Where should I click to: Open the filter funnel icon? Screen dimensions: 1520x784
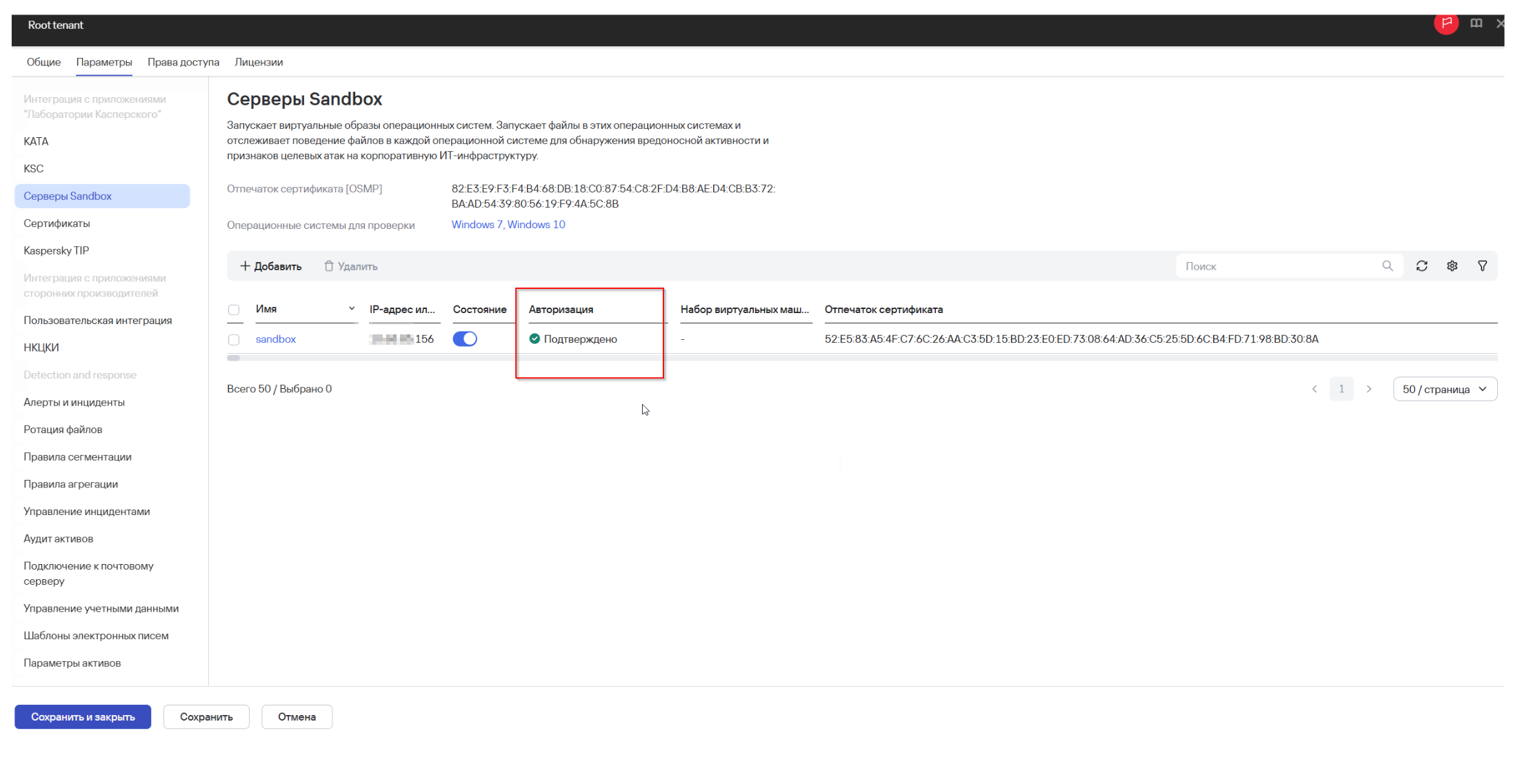1482,266
